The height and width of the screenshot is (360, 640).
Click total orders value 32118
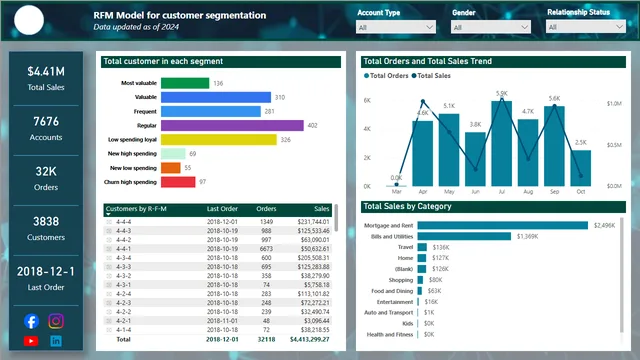click(x=266, y=340)
